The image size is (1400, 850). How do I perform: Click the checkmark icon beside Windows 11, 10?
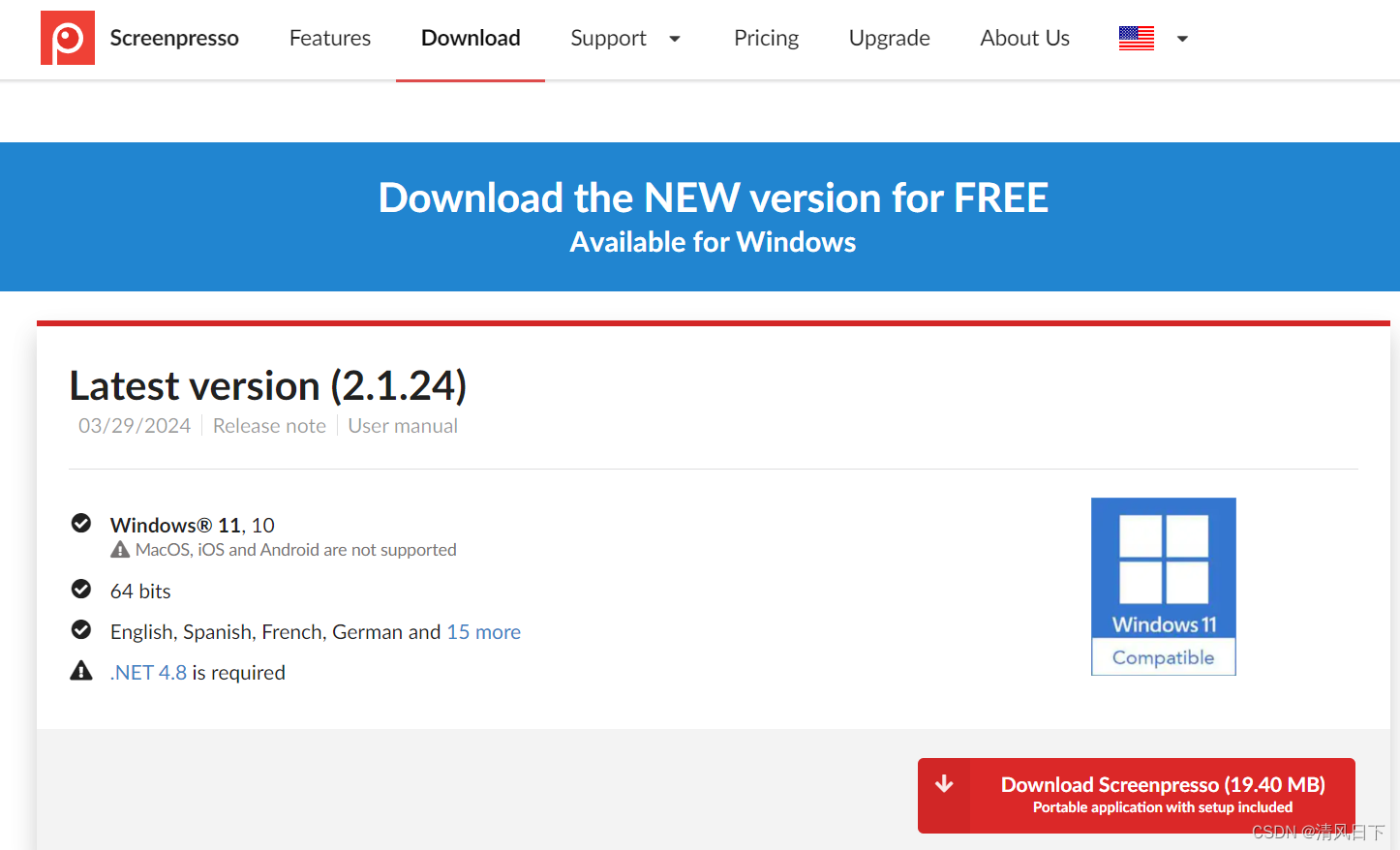tap(81, 524)
